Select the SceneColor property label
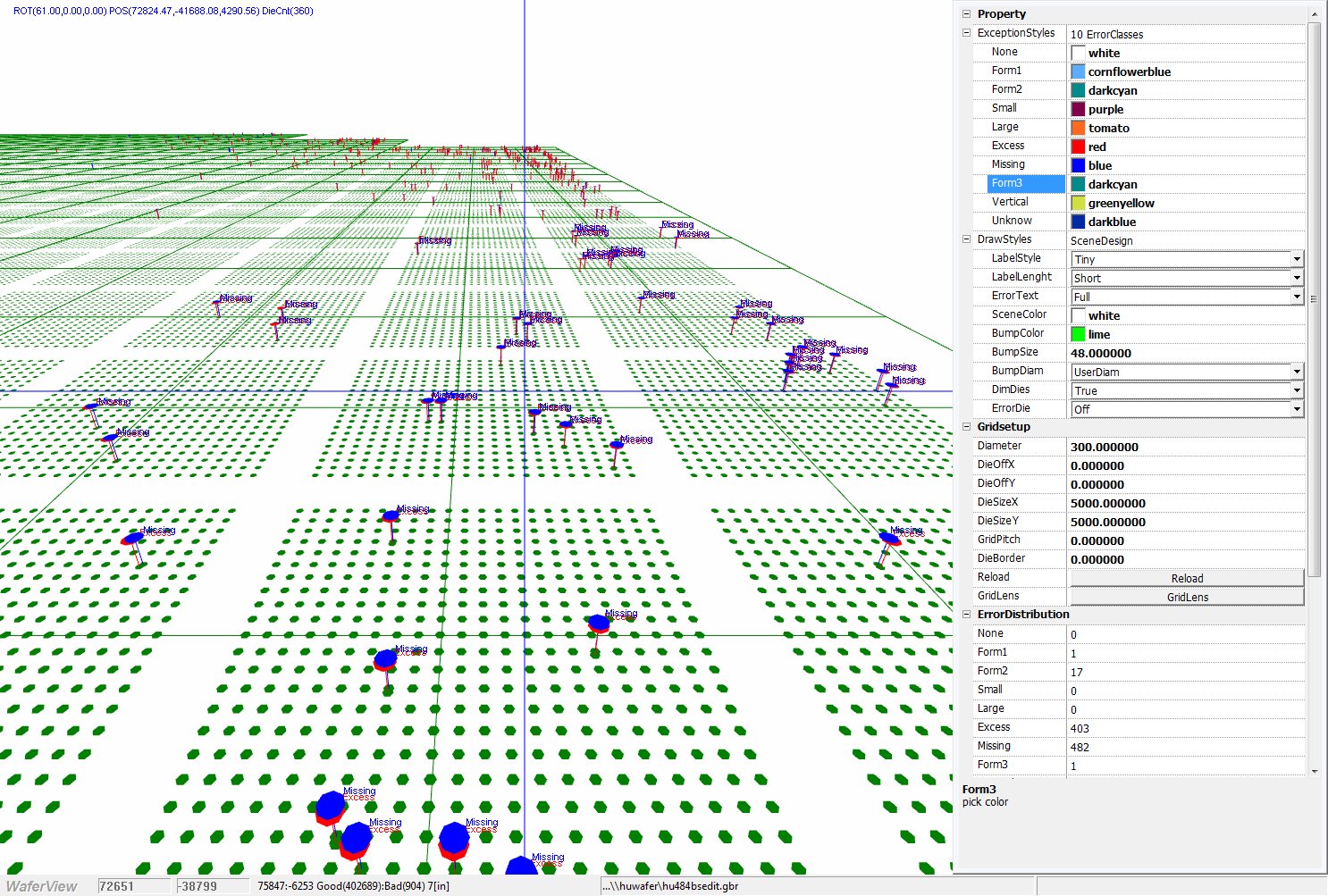 1019,314
